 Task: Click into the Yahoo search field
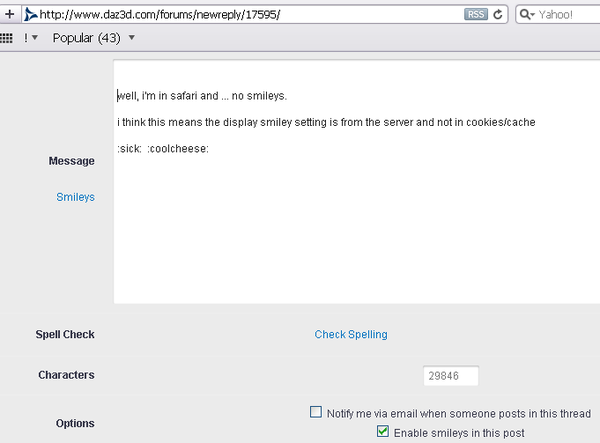pos(565,15)
